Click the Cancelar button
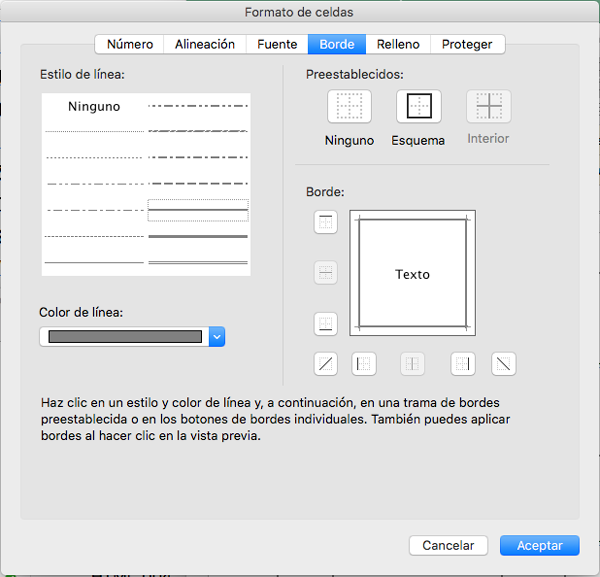 tap(448, 545)
